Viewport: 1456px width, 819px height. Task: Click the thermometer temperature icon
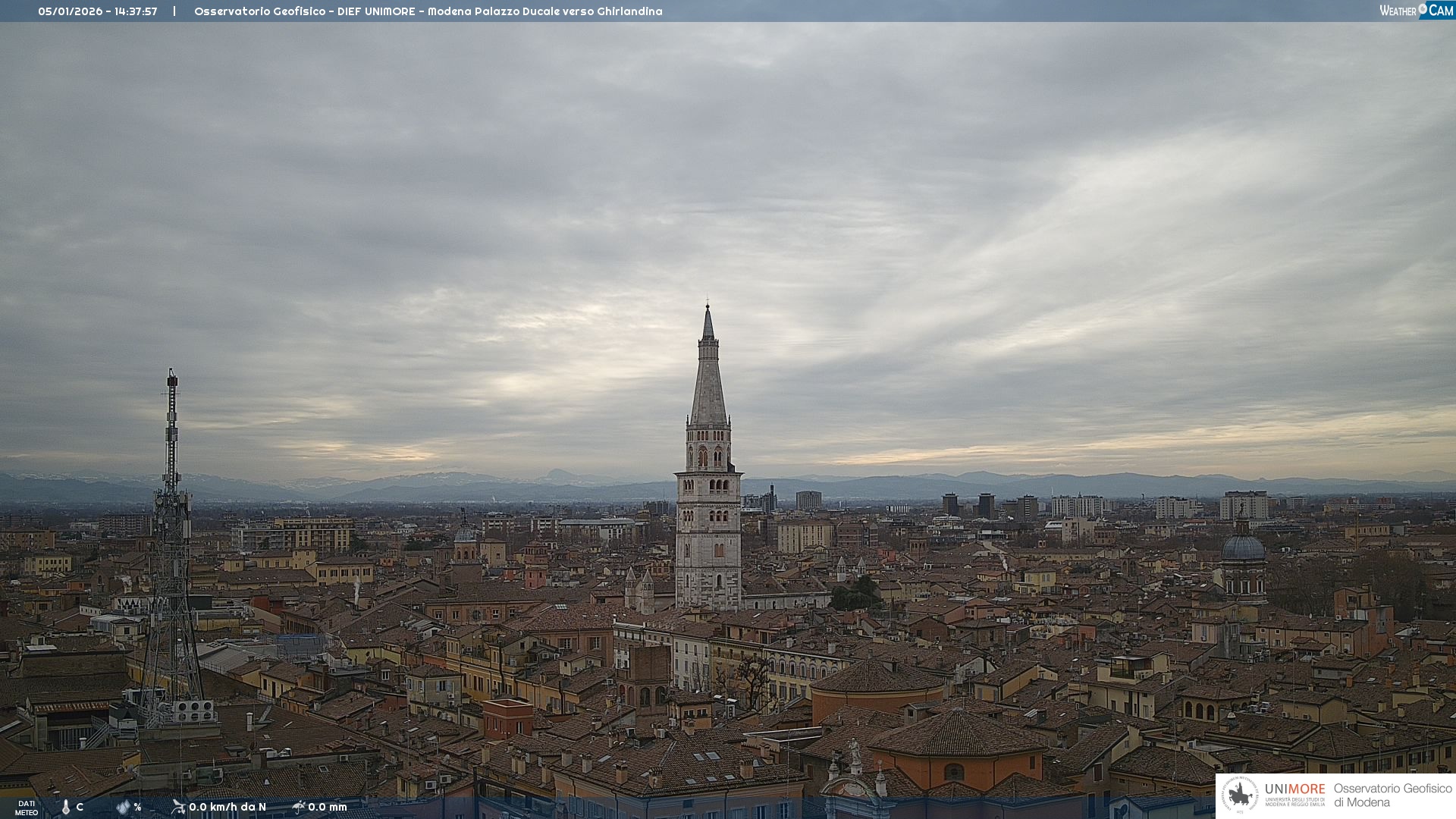tap(65, 807)
